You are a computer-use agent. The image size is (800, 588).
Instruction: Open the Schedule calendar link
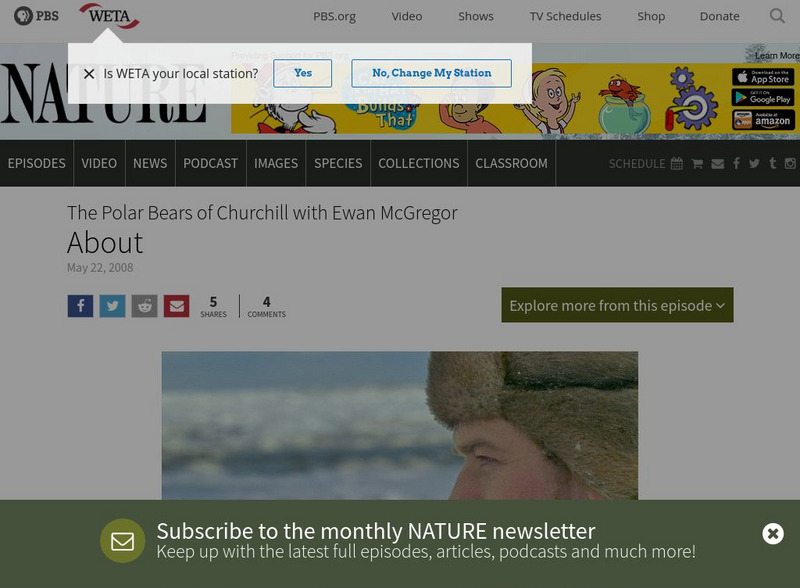(x=645, y=164)
